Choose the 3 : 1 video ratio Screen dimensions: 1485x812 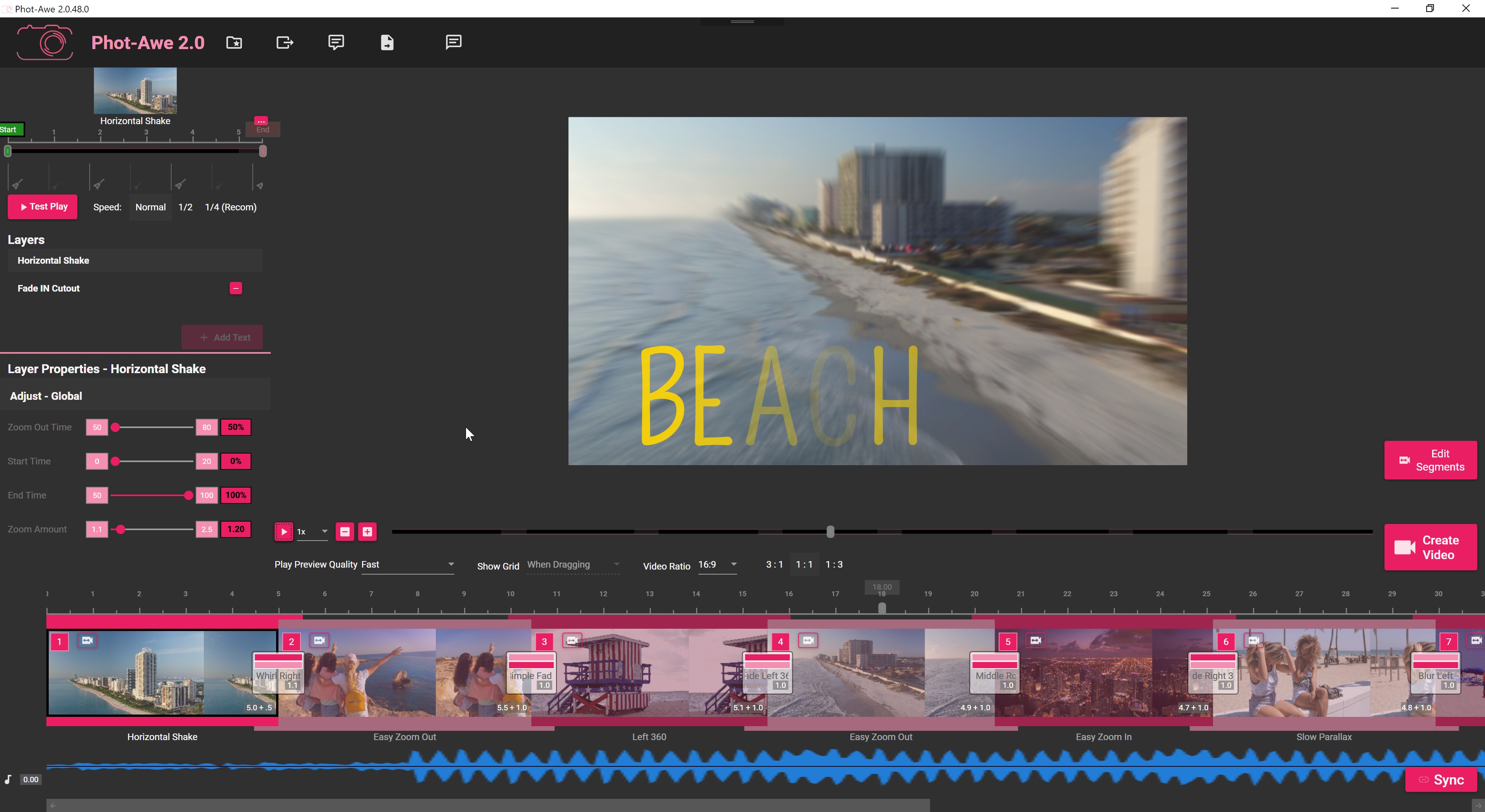click(x=774, y=564)
